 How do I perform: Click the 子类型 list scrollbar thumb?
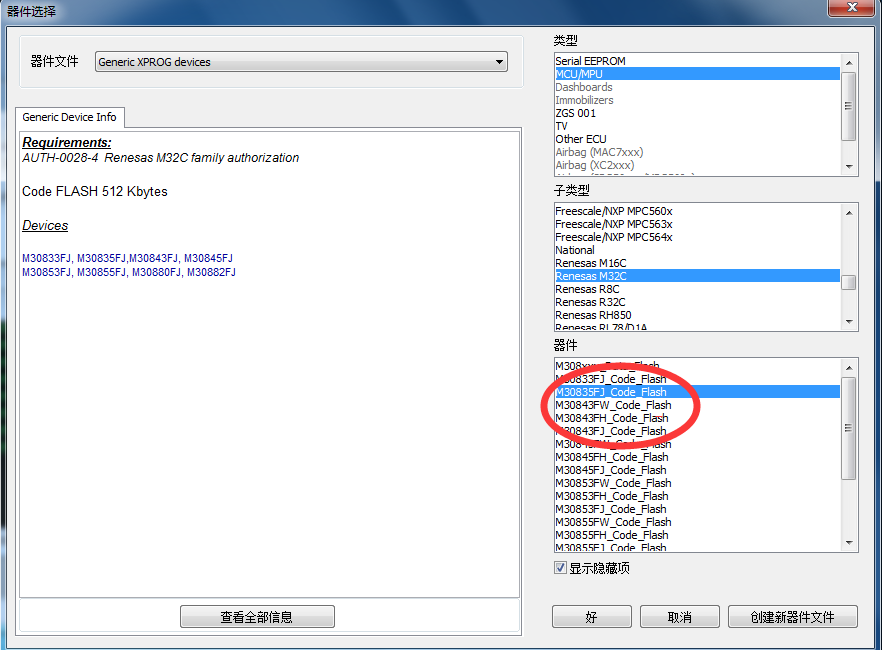tap(849, 282)
